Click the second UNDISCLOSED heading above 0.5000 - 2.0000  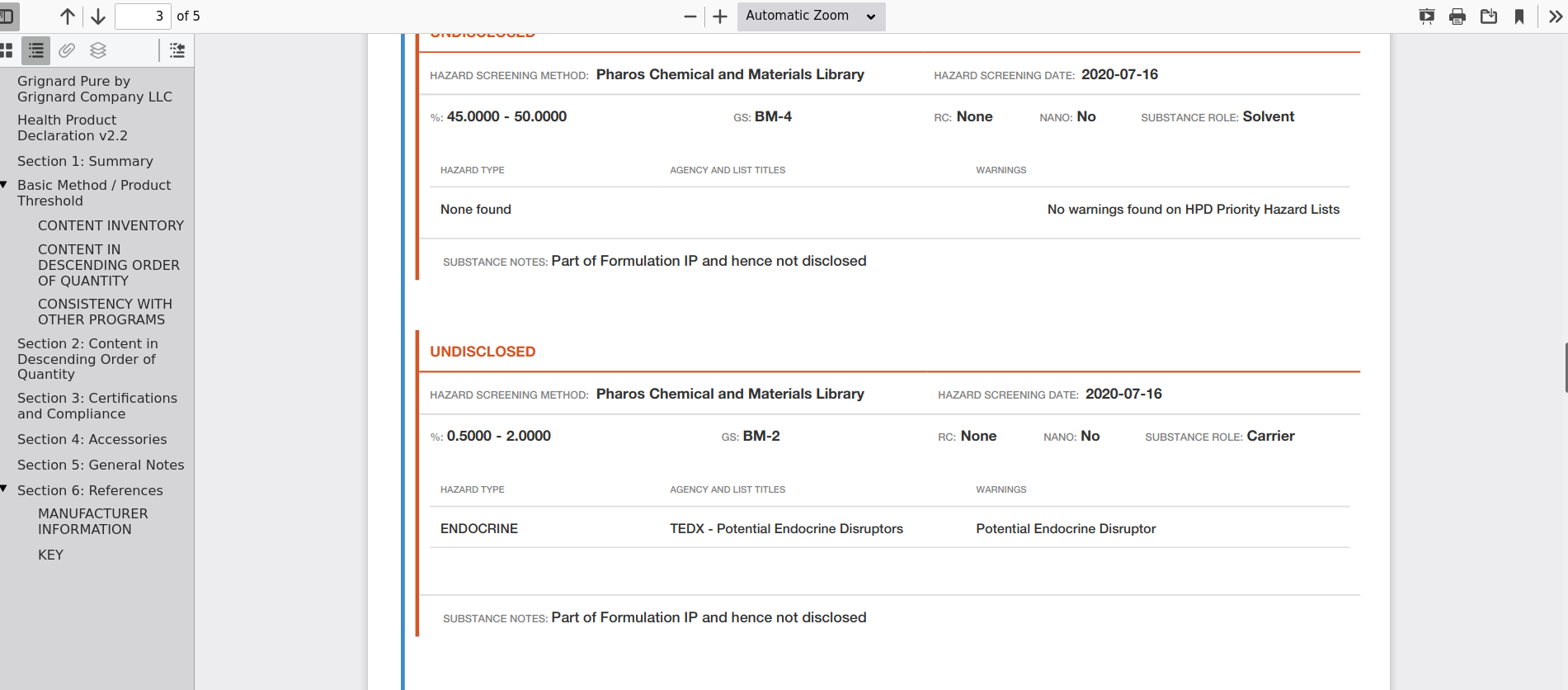(x=483, y=352)
